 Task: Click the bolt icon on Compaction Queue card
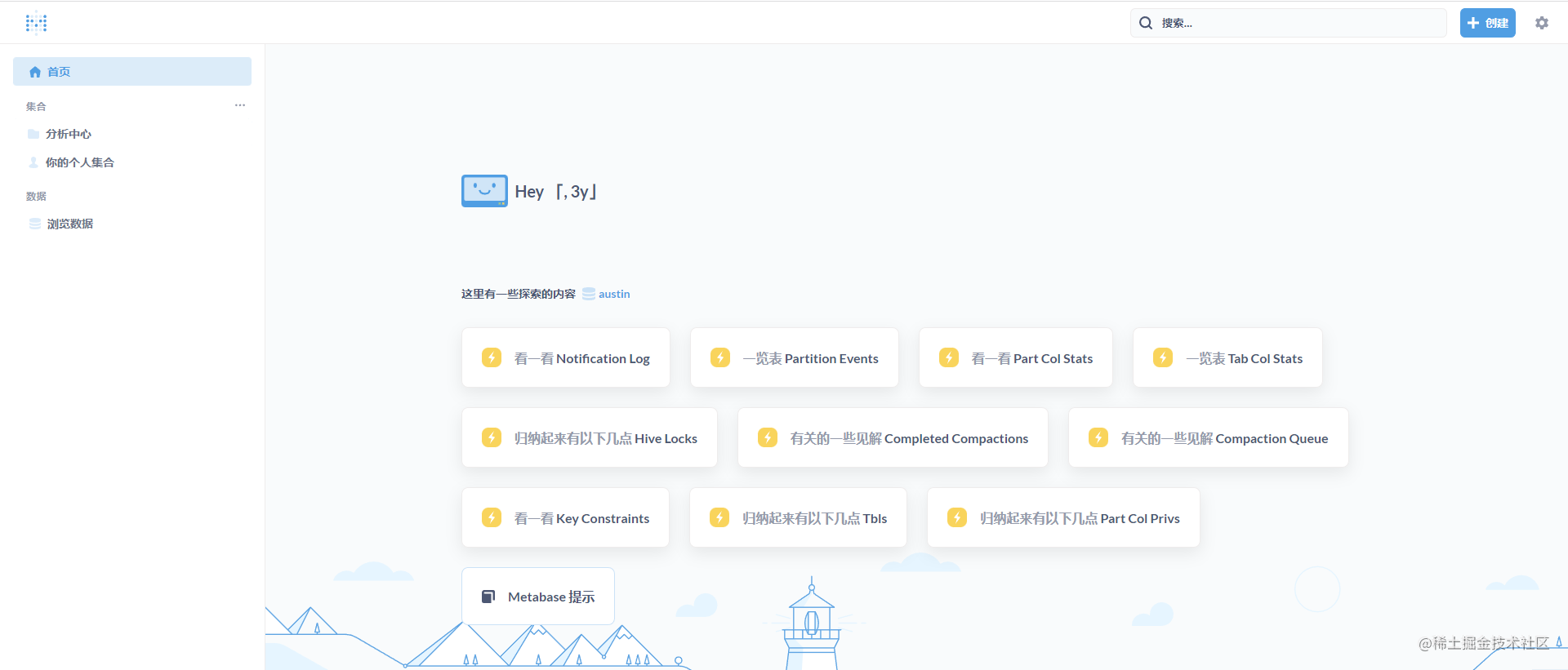[1098, 437]
